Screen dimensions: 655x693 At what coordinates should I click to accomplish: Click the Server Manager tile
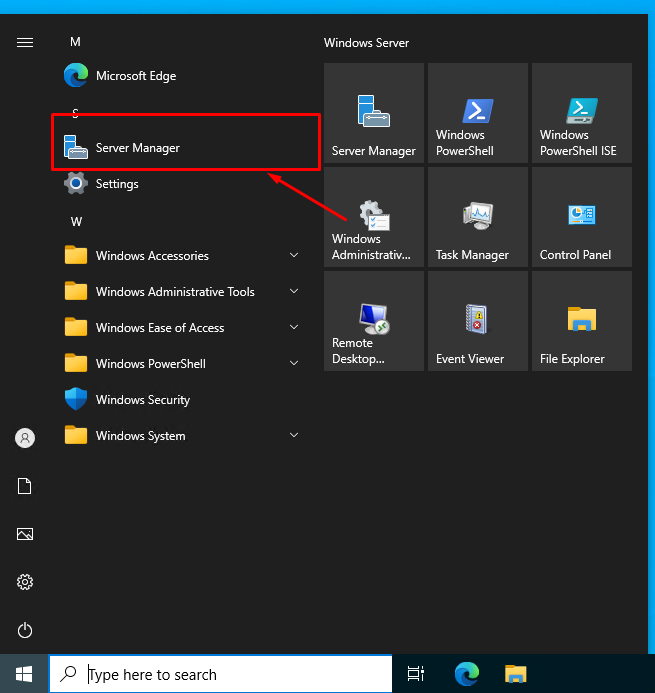click(373, 114)
